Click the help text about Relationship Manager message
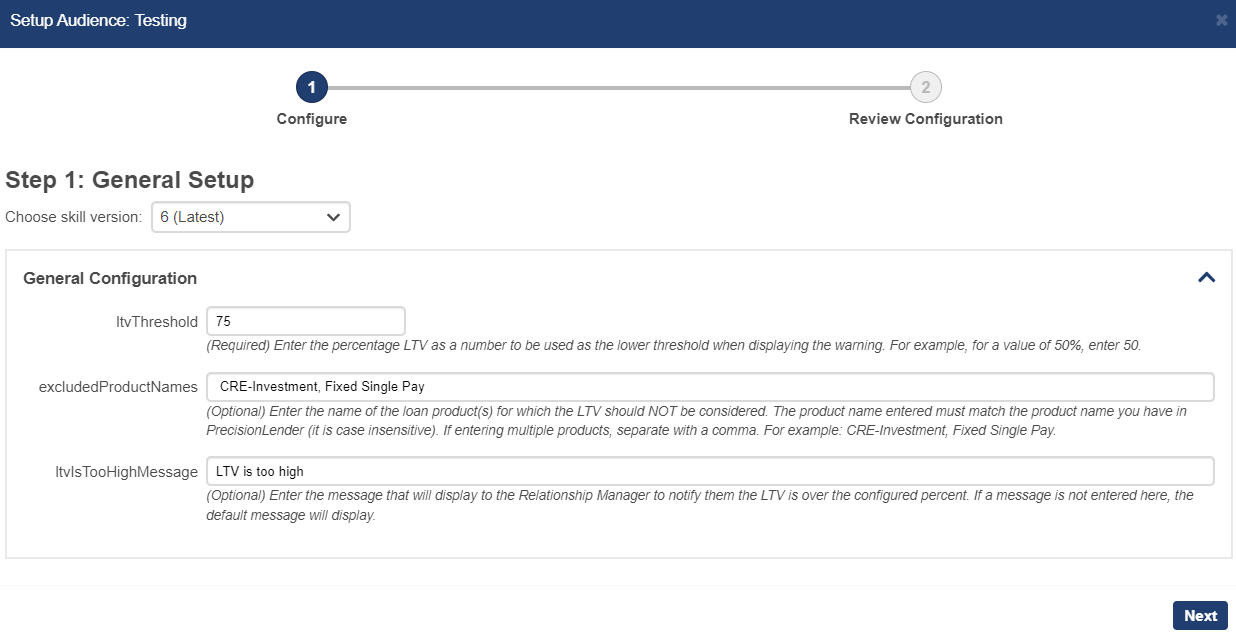 pyautogui.click(x=700, y=505)
